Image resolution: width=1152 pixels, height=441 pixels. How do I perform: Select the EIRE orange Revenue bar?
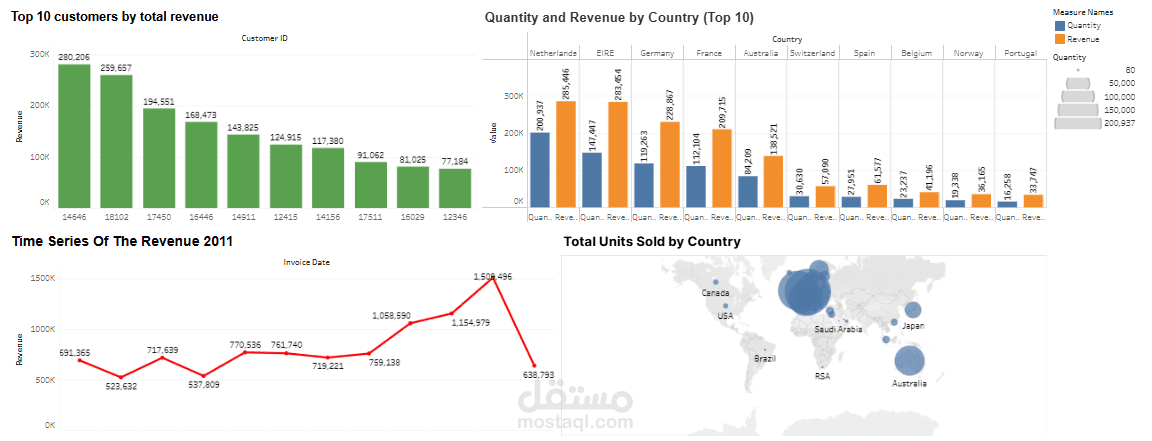[x=618, y=154]
